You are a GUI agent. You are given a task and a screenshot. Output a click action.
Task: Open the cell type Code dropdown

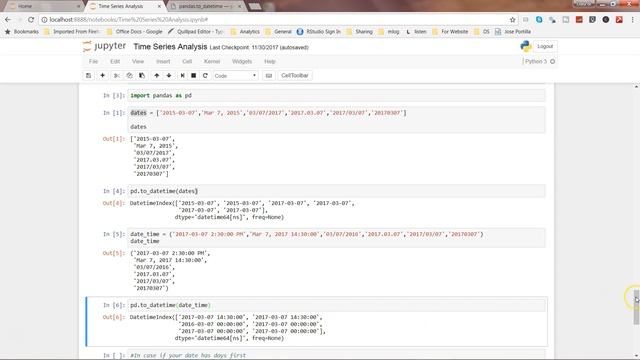(x=236, y=76)
